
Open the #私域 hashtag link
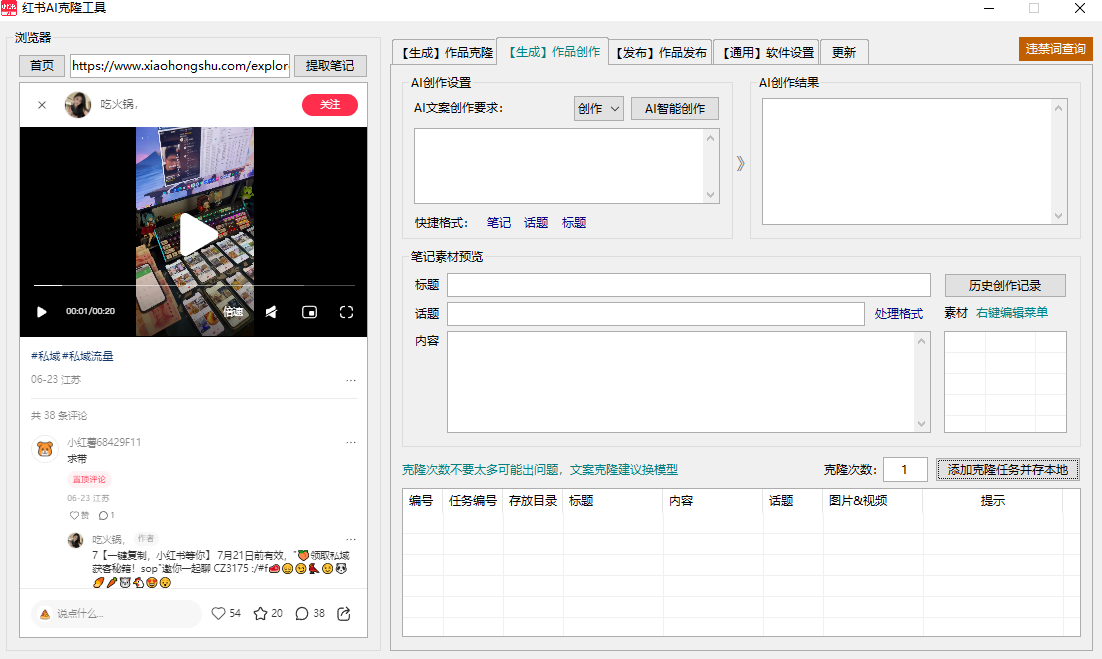[x=46, y=356]
